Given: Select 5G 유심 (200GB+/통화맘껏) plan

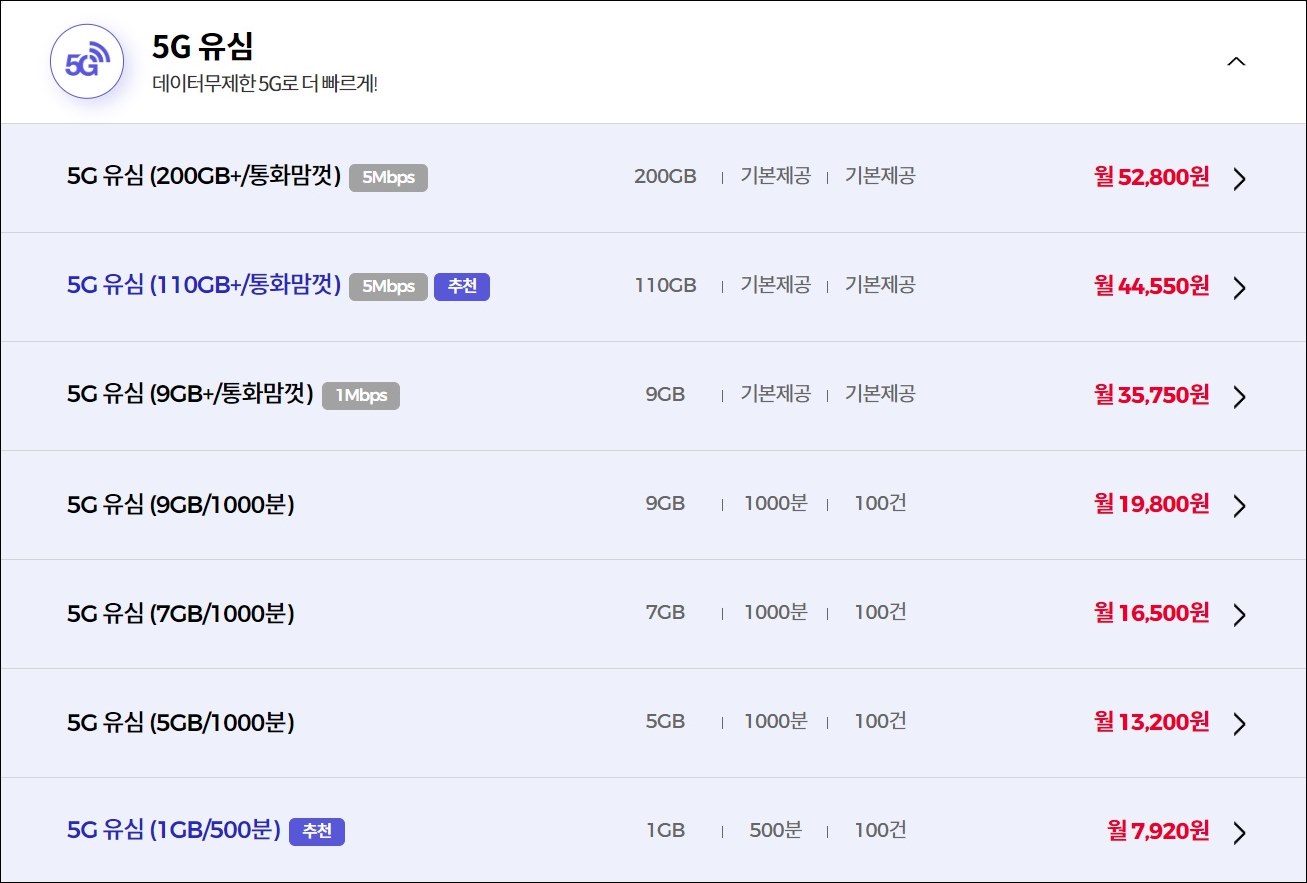Looking at the screenshot, I should 204,177.
